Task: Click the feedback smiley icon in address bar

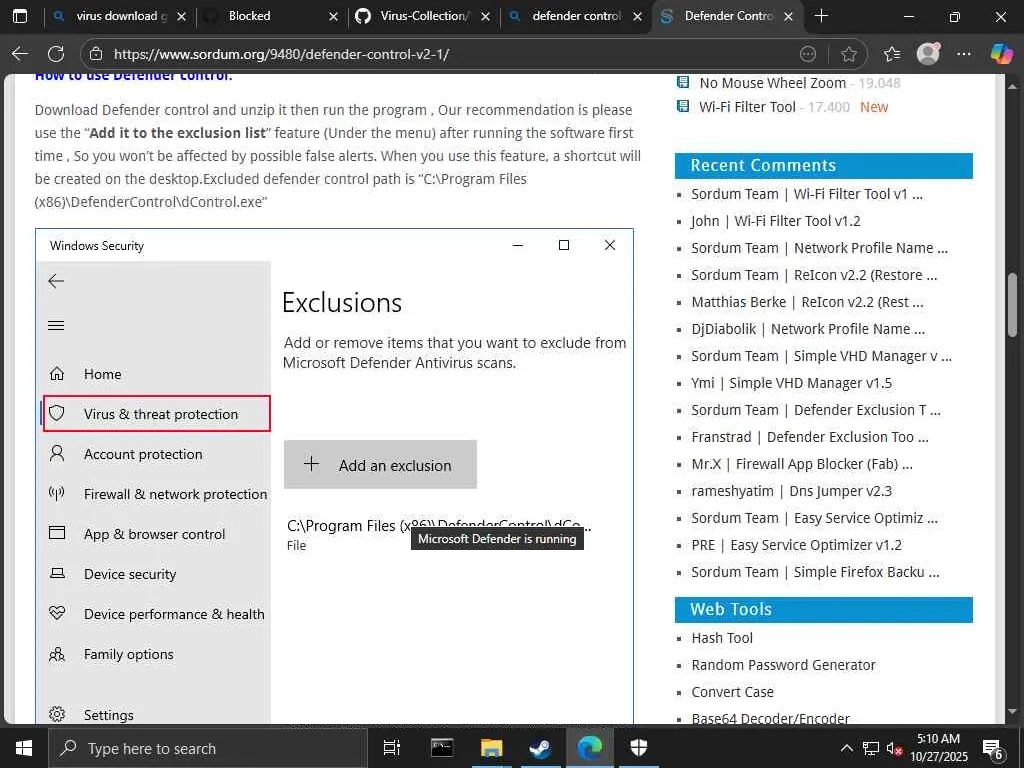Action: click(808, 54)
